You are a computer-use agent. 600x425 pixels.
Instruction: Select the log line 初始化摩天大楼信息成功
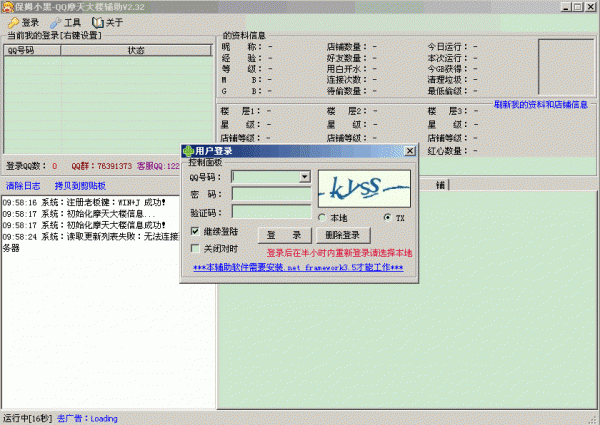(x=84, y=225)
